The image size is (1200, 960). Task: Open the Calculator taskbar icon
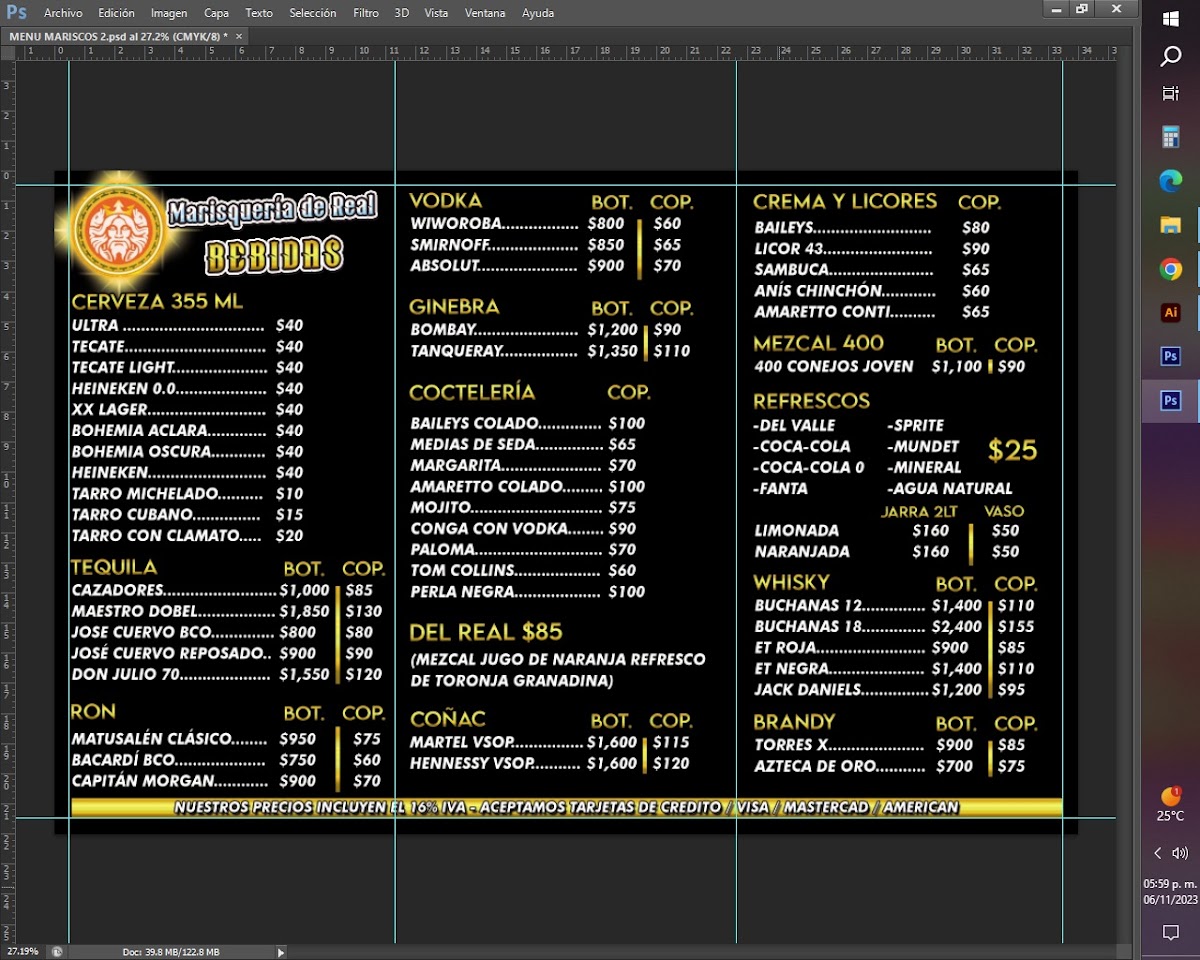coord(1171,137)
